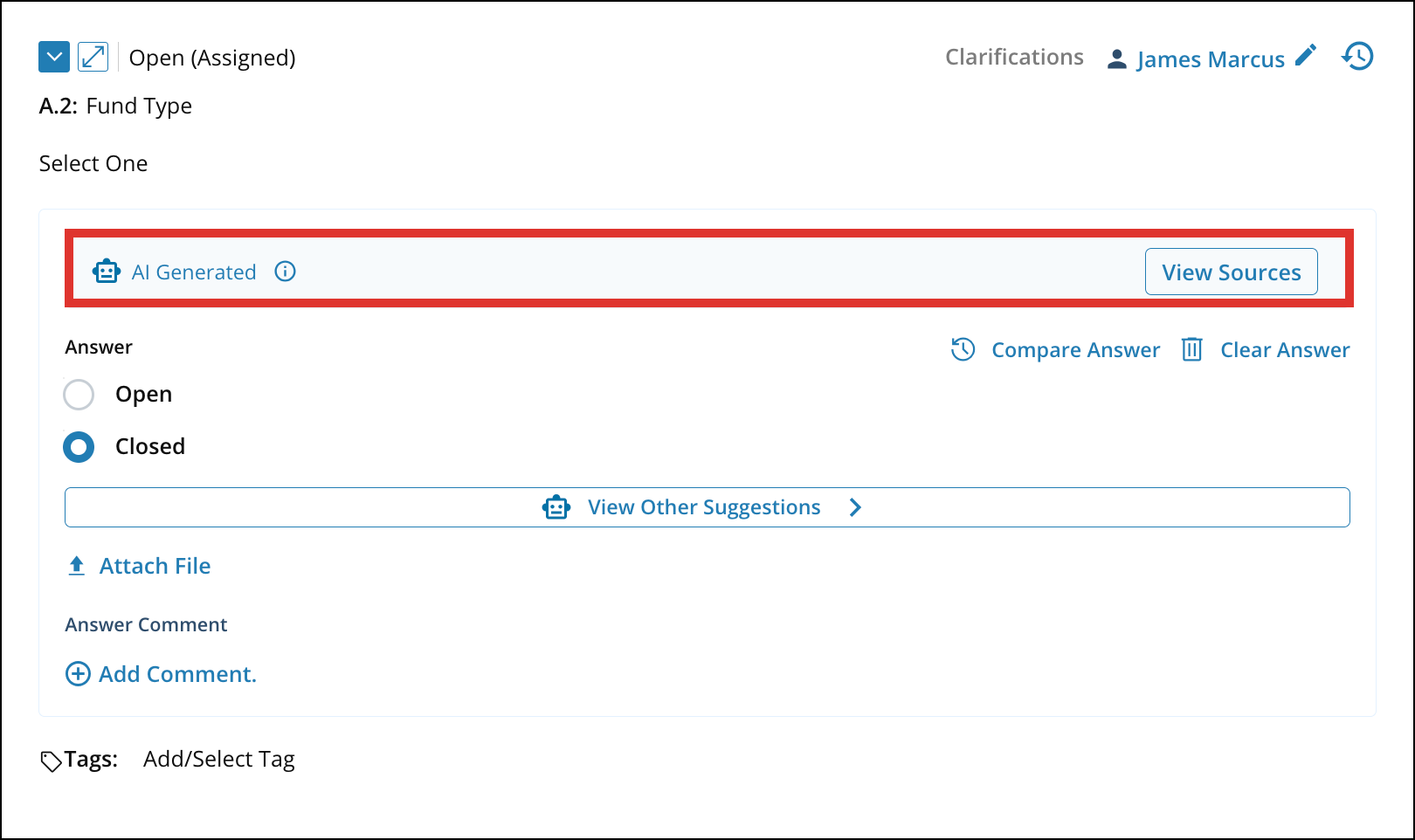1415x840 pixels.
Task: Click the Clear Answer link
Action: point(1284,350)
